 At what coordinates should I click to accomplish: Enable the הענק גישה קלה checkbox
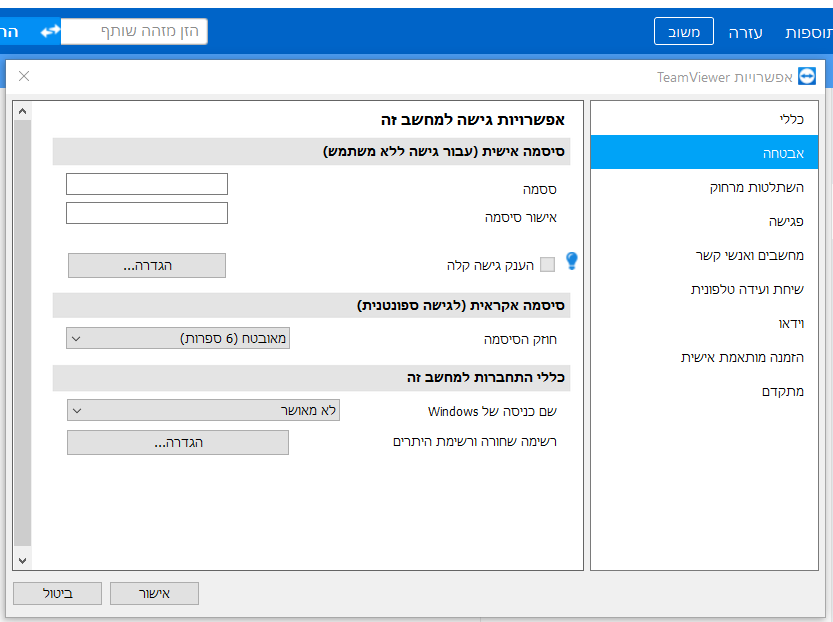pyautogui.click(x=547, y=265)
